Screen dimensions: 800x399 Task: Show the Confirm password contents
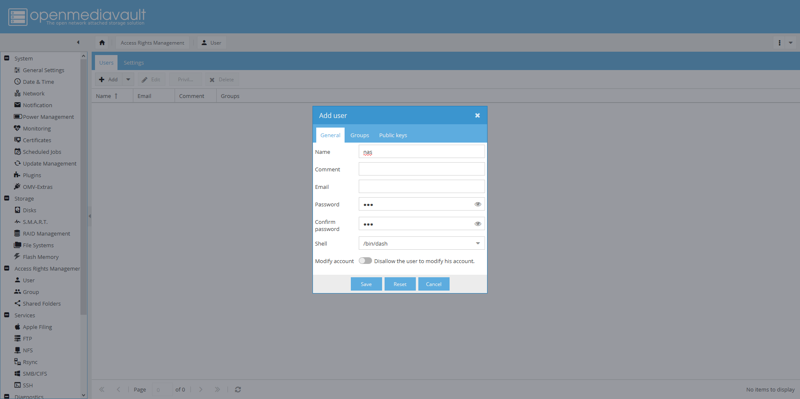tap(478, 223)
